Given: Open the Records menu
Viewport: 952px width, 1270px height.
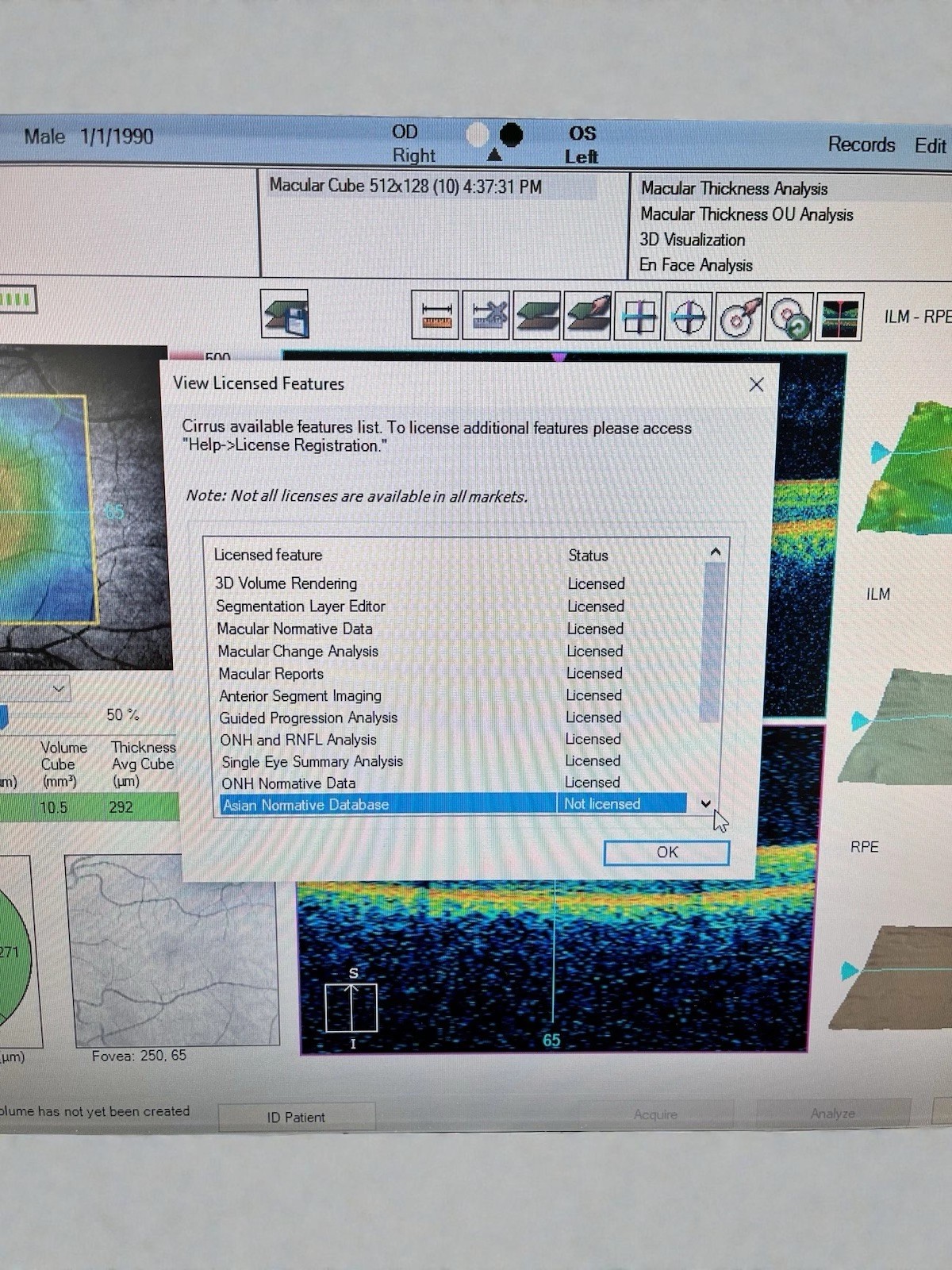Looking at the screenshot, I should [x=861, y=144].
